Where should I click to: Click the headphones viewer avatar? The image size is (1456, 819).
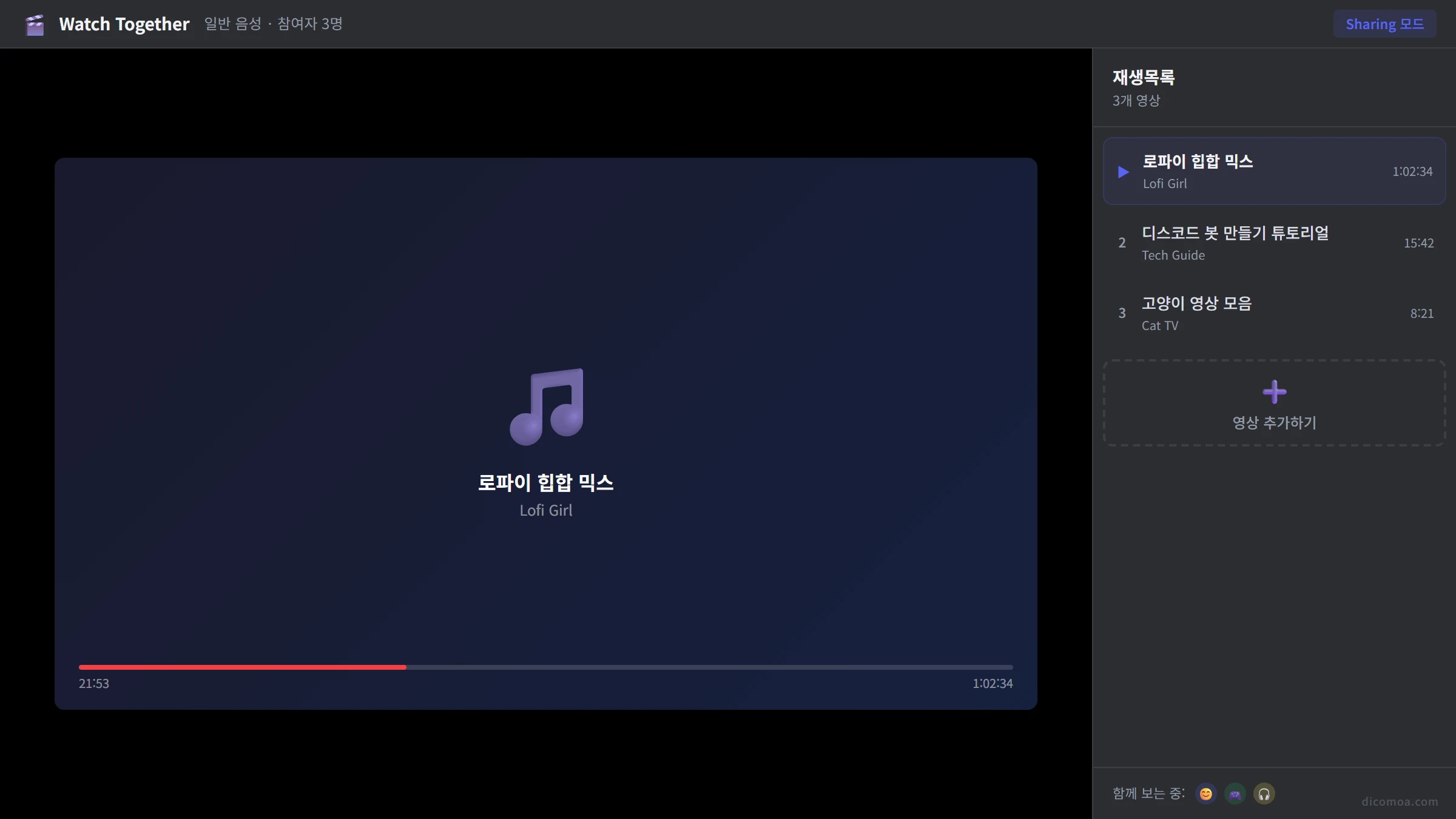click(x=1264, y=794)
